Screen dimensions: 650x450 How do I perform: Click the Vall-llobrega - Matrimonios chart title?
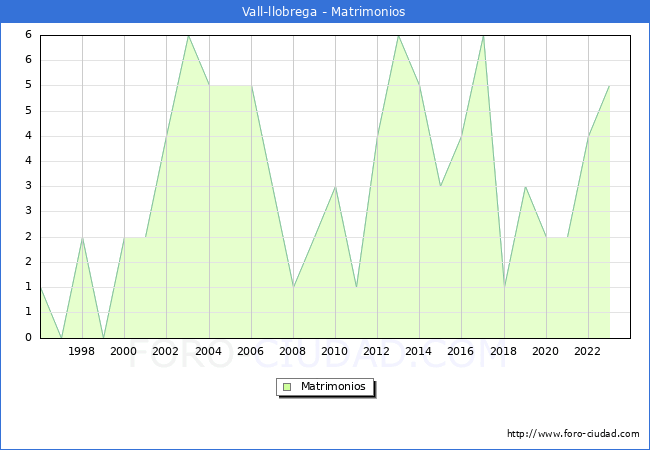click(x=323, y=12)
